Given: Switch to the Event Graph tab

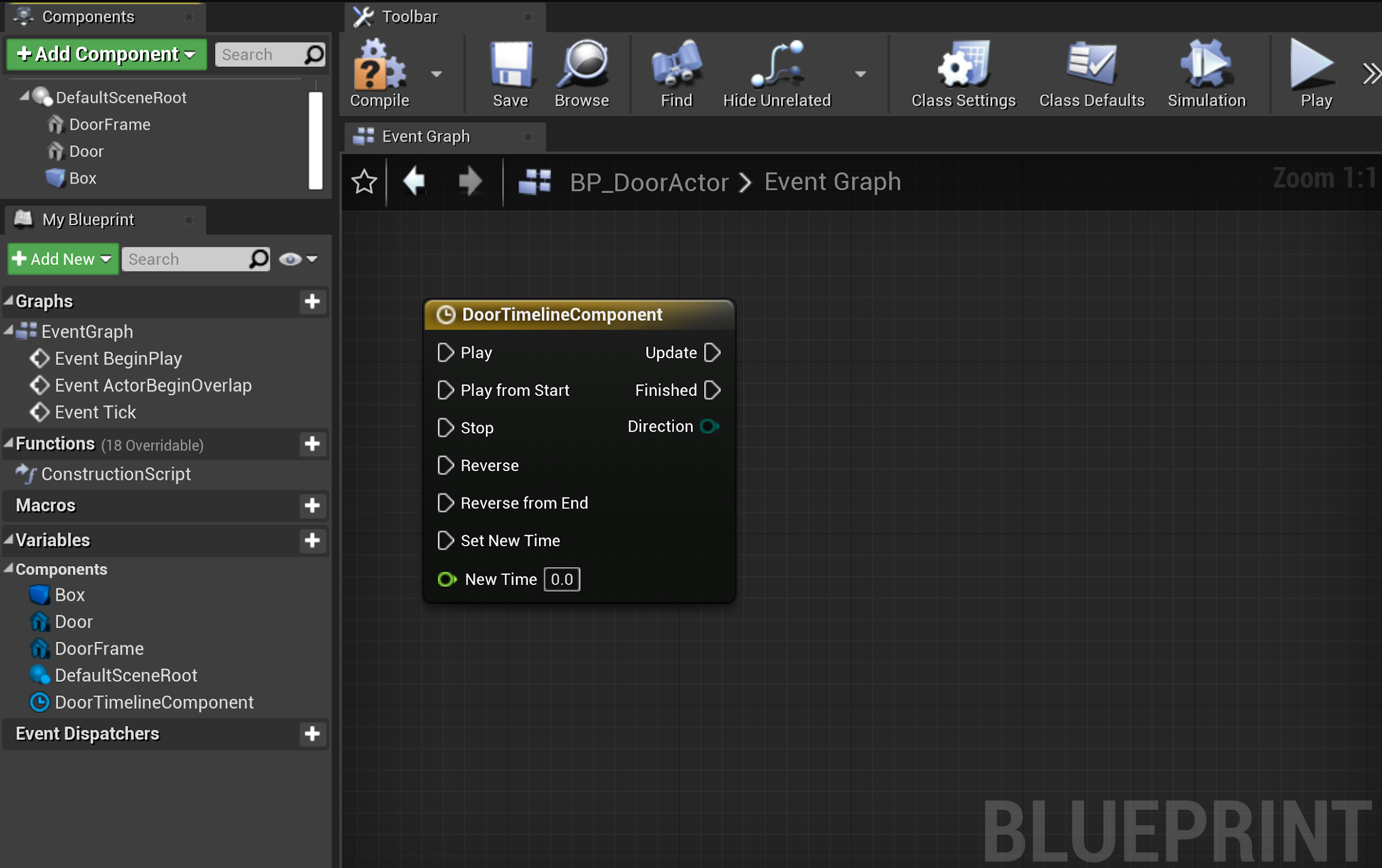Looking at the screenshot, I should (425, 137).
